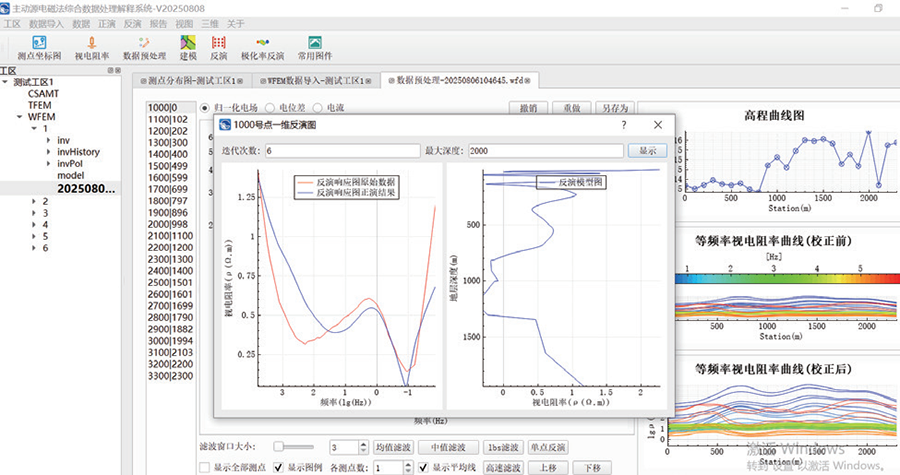Open the 数据预处理 tool

[x=144, y=47]
